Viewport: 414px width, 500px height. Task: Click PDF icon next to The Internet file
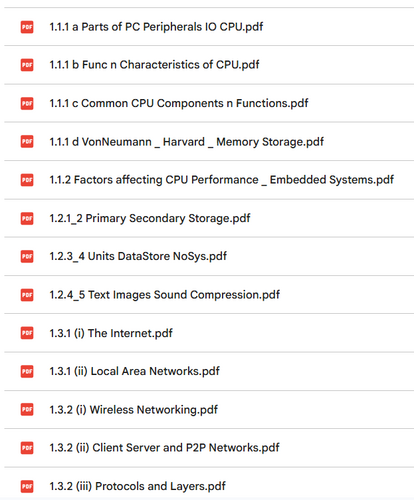coord(27,333)
